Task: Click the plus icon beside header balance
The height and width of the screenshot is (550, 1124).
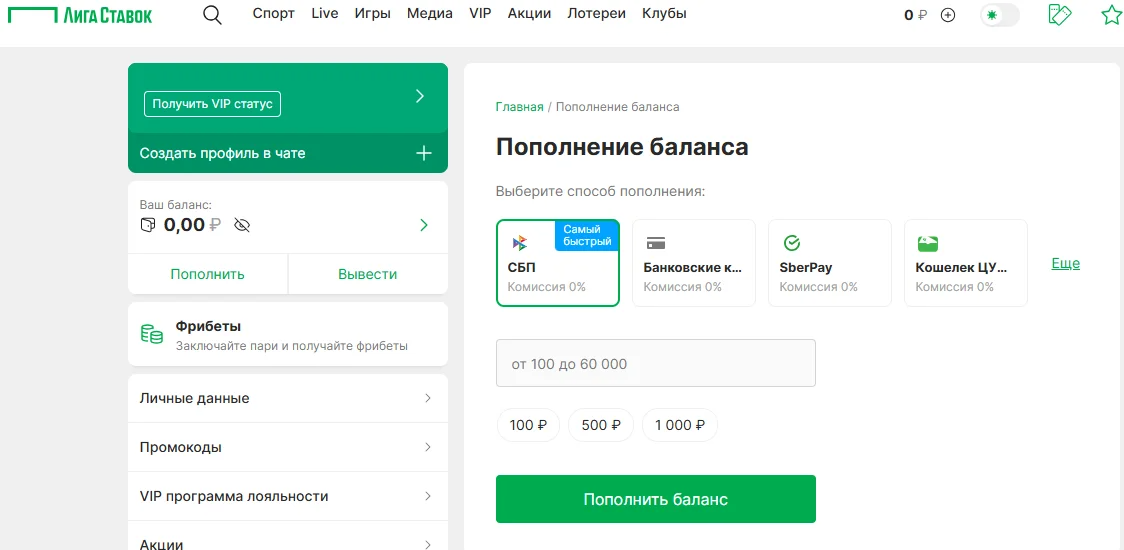Action: 948,15
